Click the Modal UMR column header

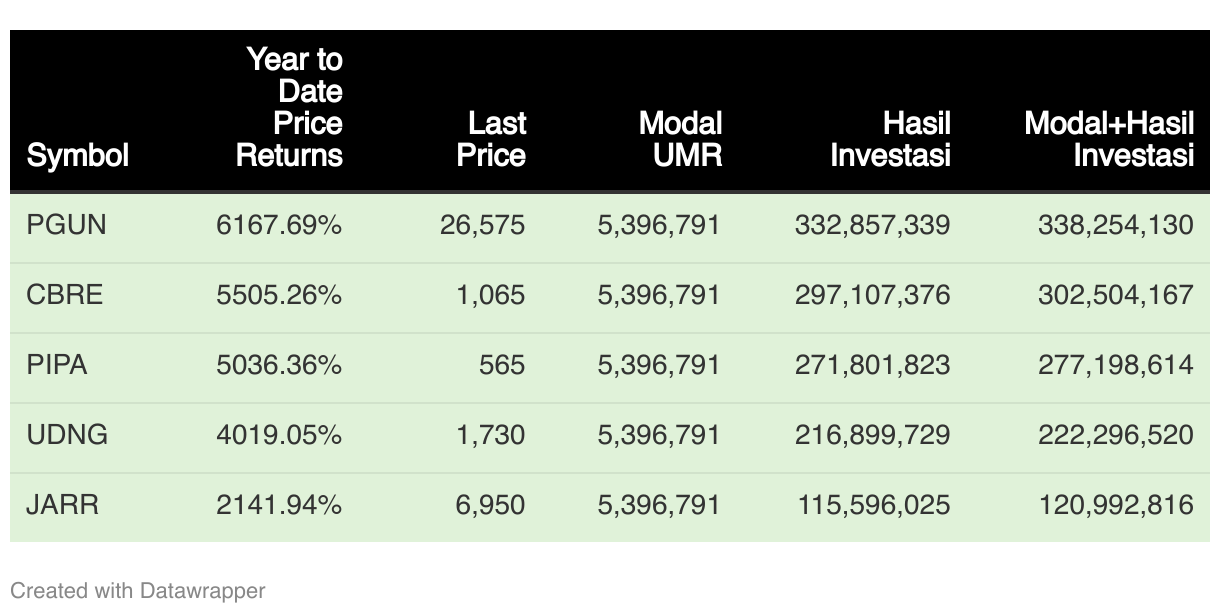point(681,139)
